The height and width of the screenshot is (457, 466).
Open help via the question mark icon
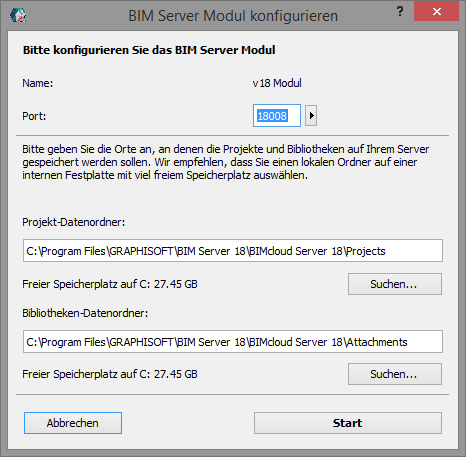click(x=400, y=12)
